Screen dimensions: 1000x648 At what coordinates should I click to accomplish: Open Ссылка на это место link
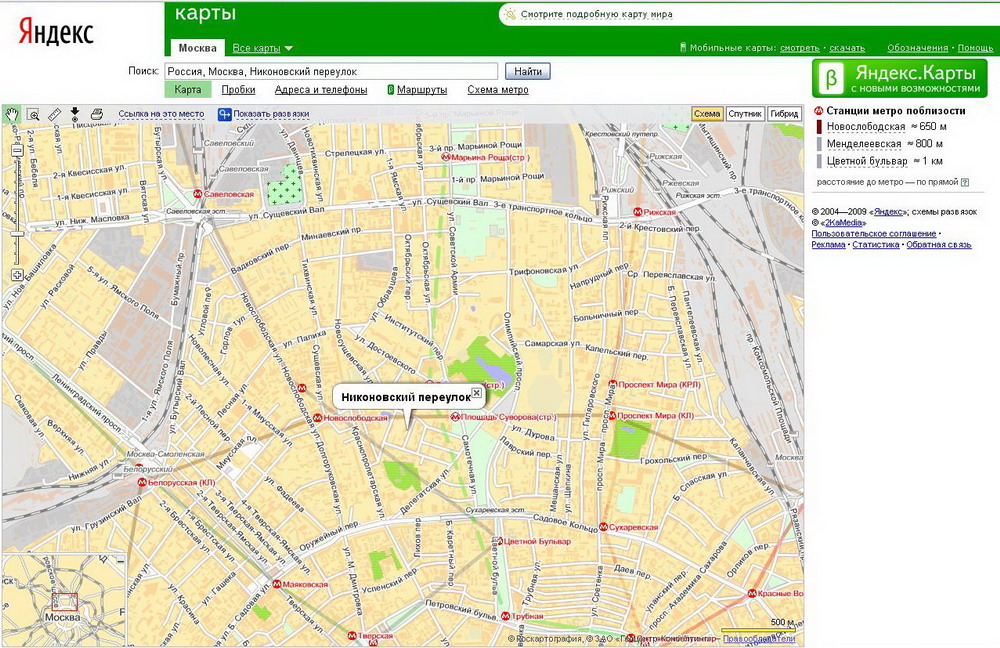pos(161,114)
